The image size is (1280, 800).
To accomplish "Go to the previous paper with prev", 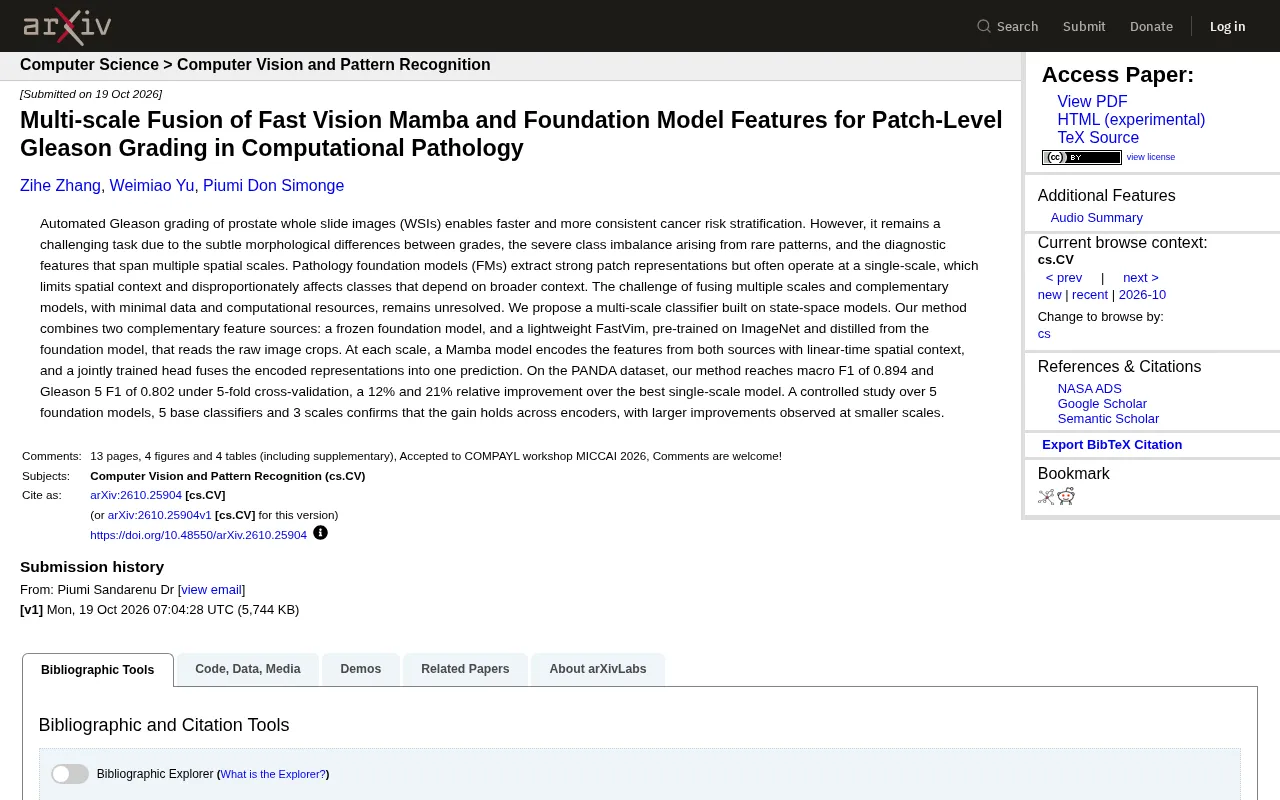I will click(x=1064, y=278).
